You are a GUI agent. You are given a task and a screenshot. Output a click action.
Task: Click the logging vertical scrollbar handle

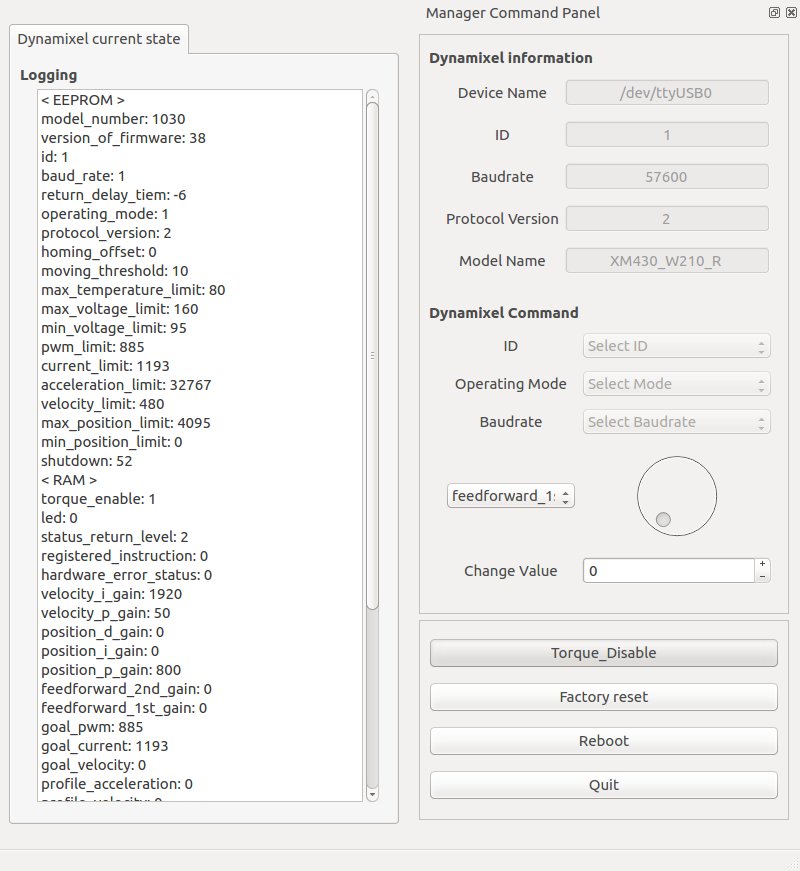point(372,356)
